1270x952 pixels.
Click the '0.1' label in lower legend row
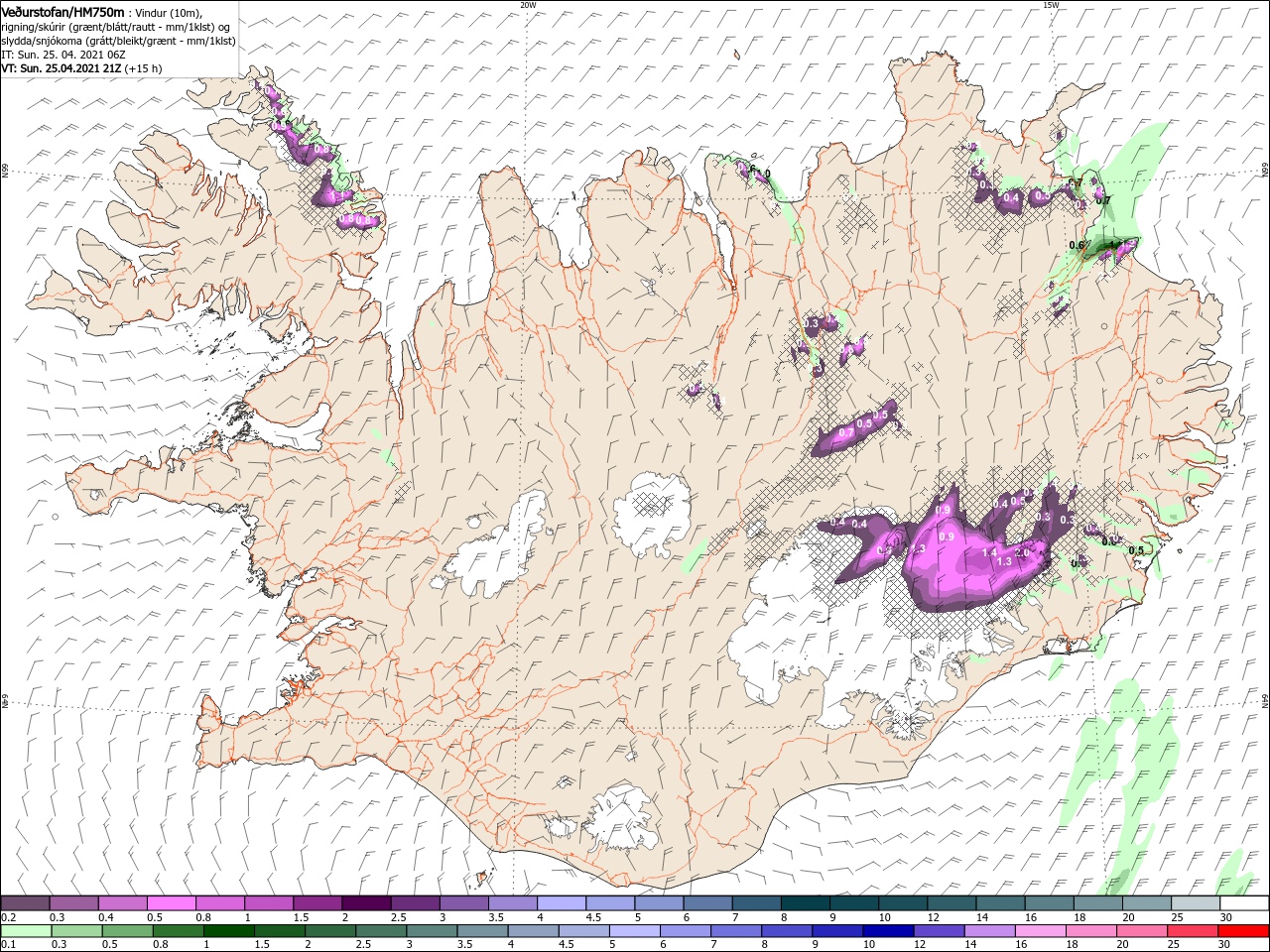[x=9, y=945]
